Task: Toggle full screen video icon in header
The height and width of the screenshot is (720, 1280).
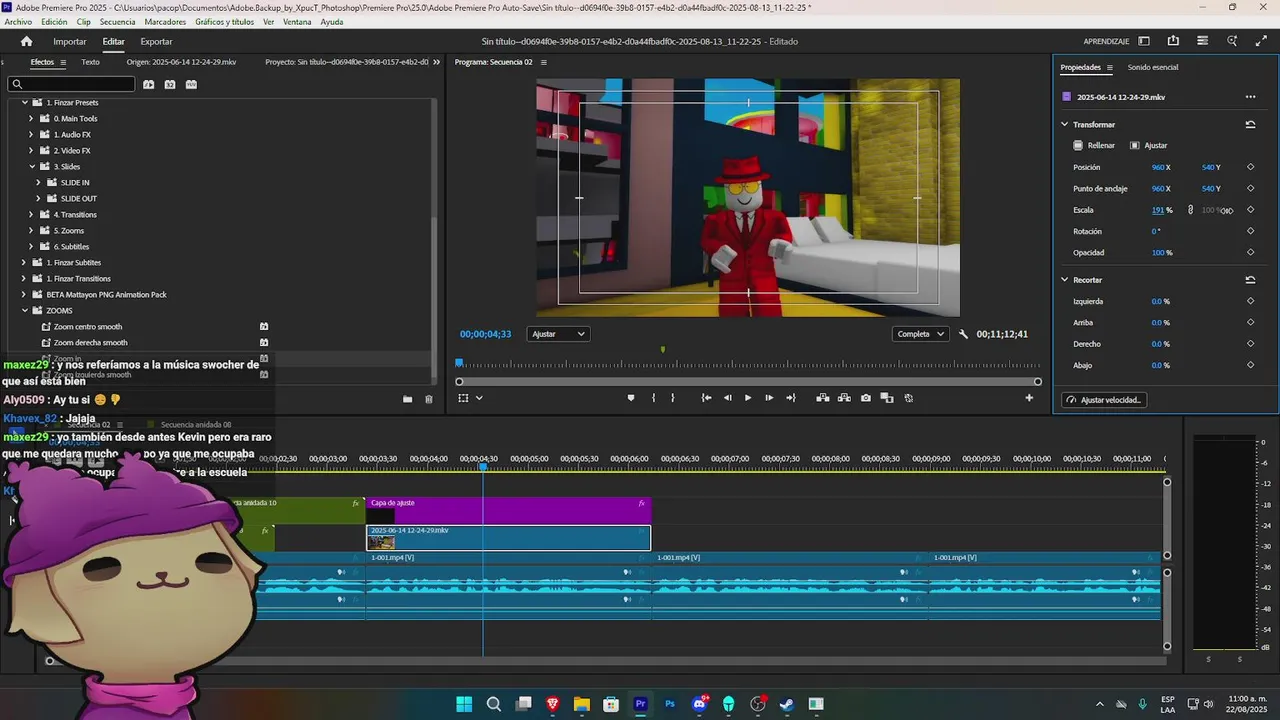Action: click(x=1261, y=41)
